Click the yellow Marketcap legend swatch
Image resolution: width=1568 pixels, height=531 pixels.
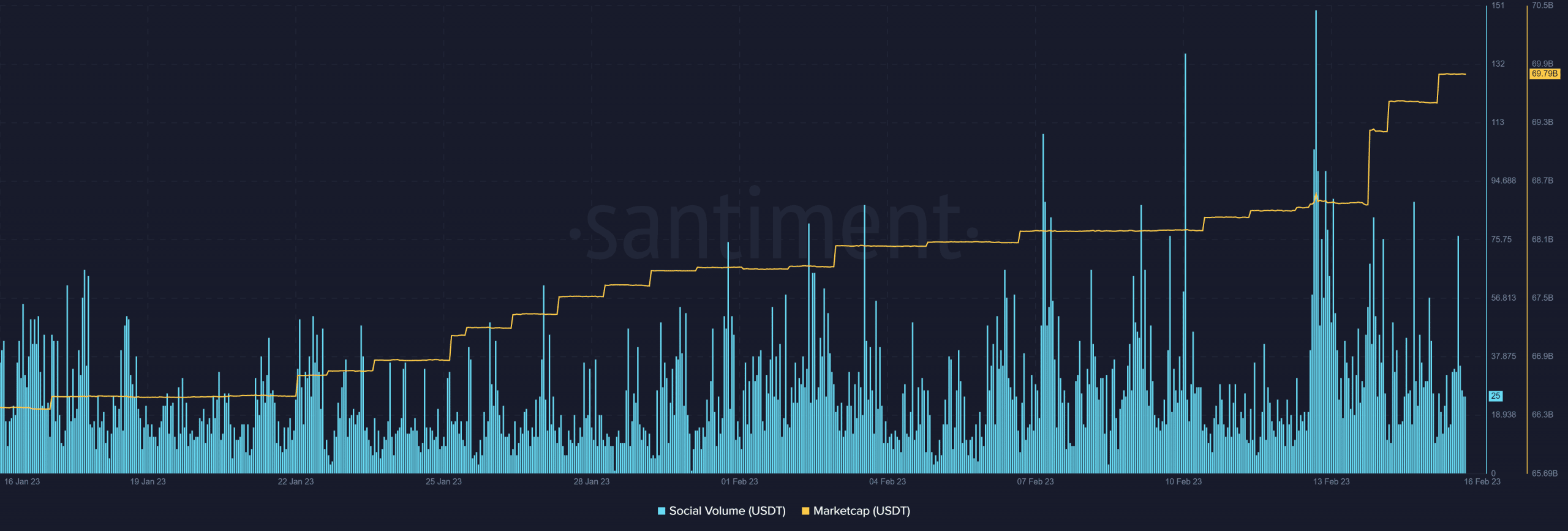(805, 511)
